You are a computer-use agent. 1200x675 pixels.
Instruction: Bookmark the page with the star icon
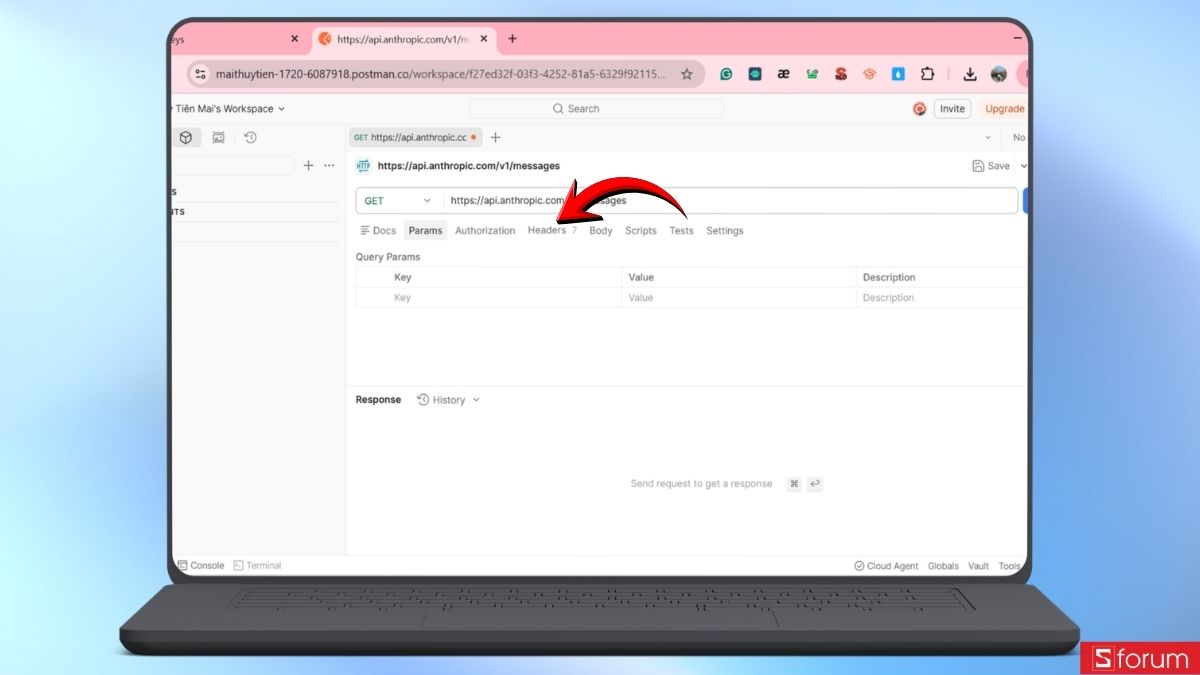click(687, 74)
